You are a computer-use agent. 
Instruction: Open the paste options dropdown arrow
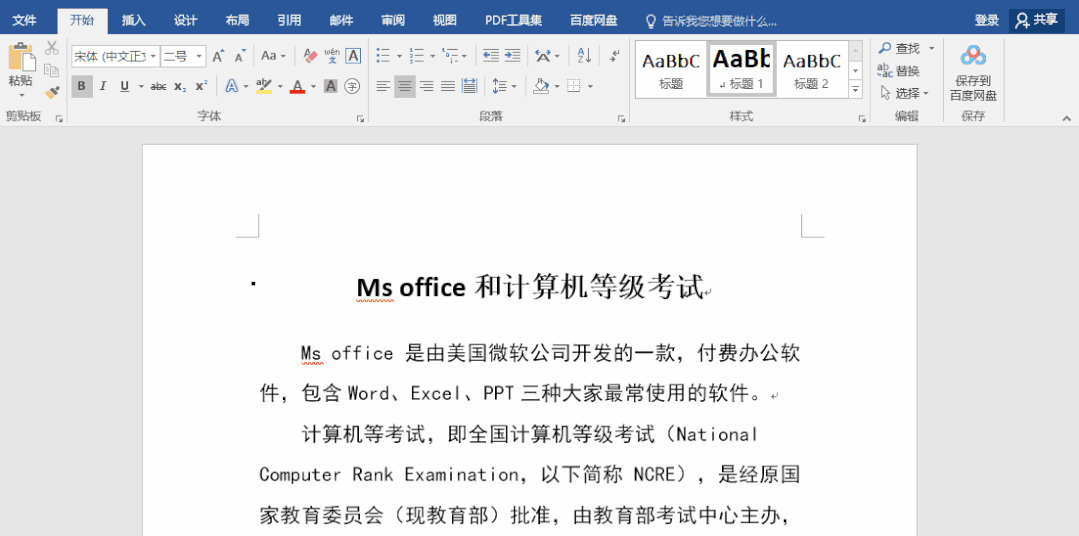21,96
